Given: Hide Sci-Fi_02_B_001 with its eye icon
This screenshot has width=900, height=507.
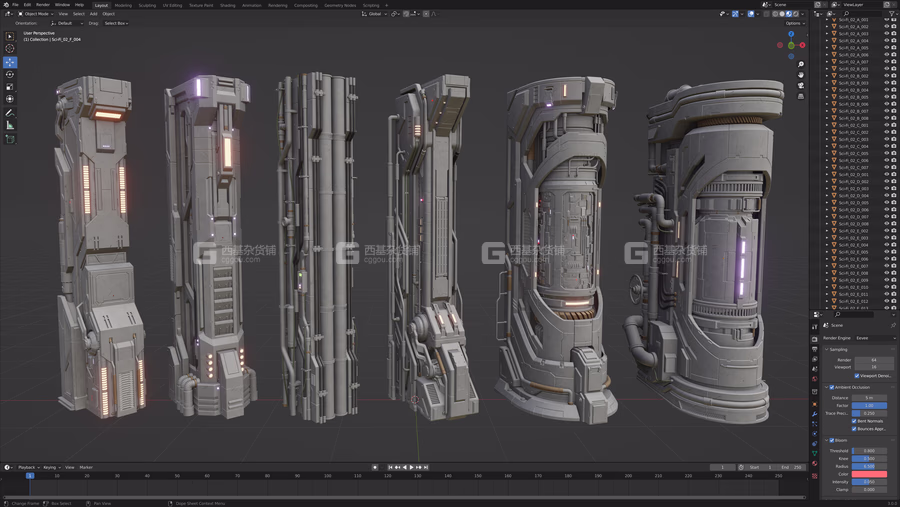Looking at the screenshot, I should pyautogui.click(x=887, y=69).
